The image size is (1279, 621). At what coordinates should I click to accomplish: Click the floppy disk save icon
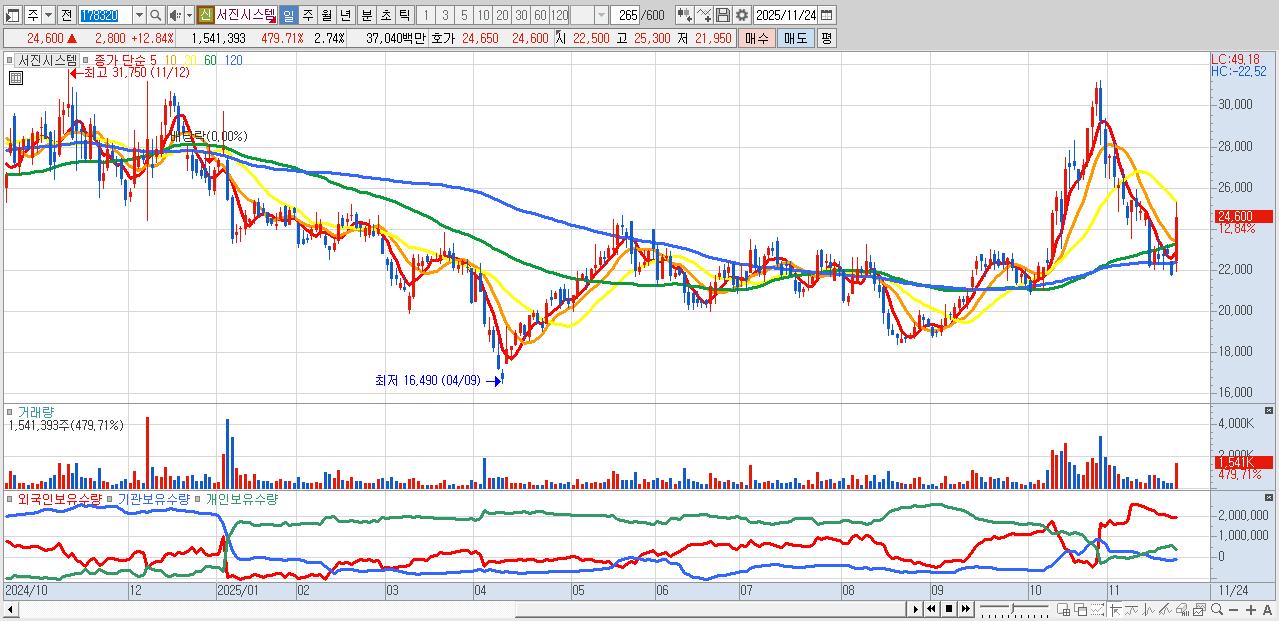[x=723, y=15]
